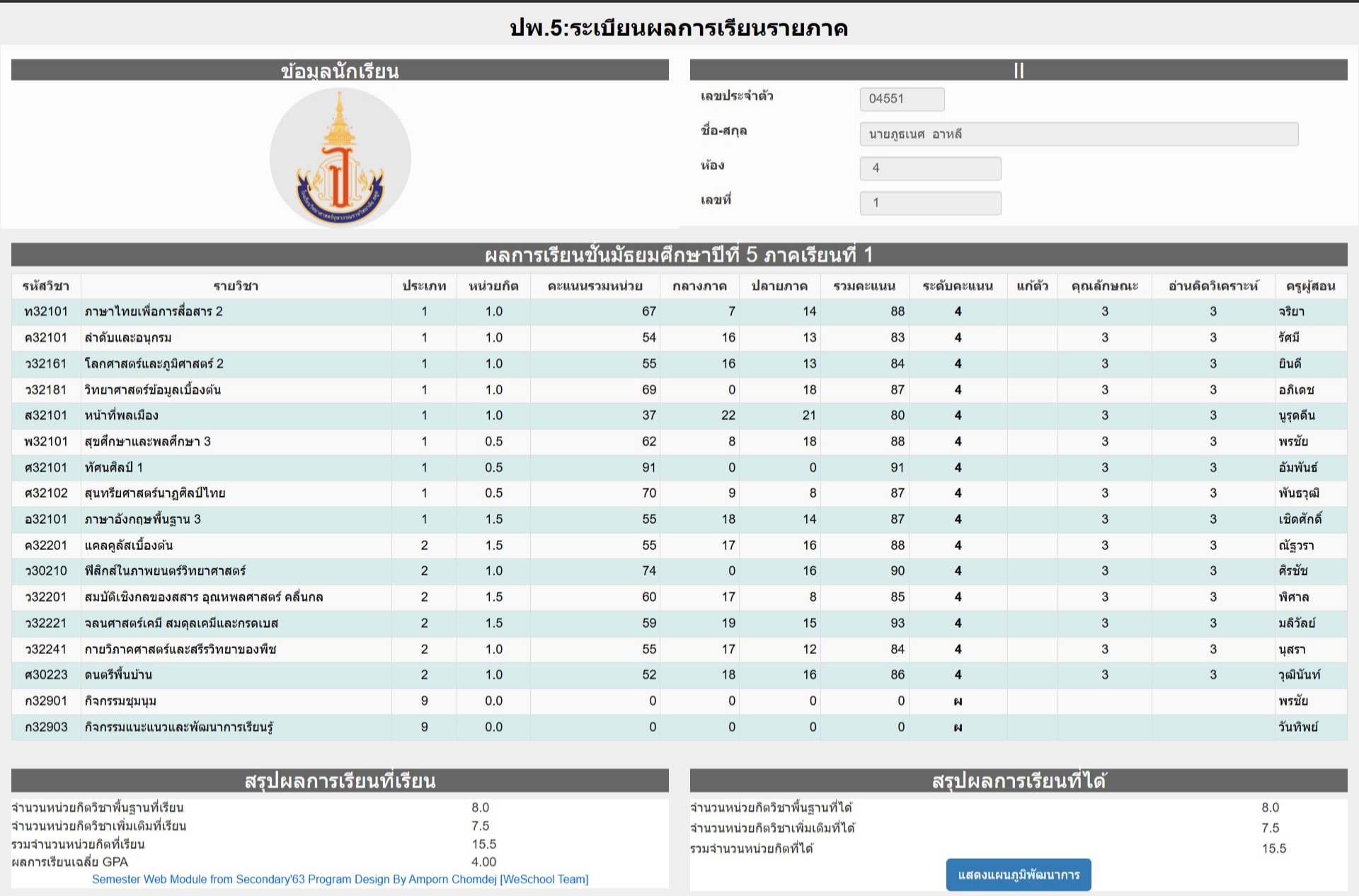Click the หน่วยกิต column header
The height and width of the screenshot is (896, 1359).
click(493, 286)
